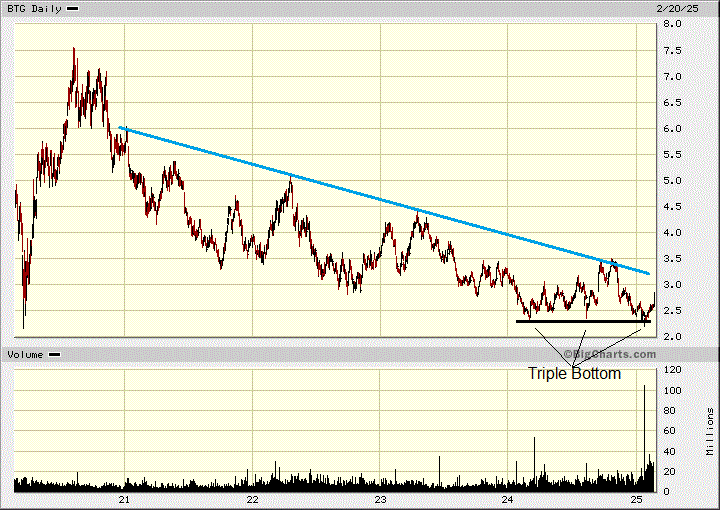This screenshot has height=510, width=720.
Task: Click the year '23' on the time axis
Action: [x=380, y=500]
